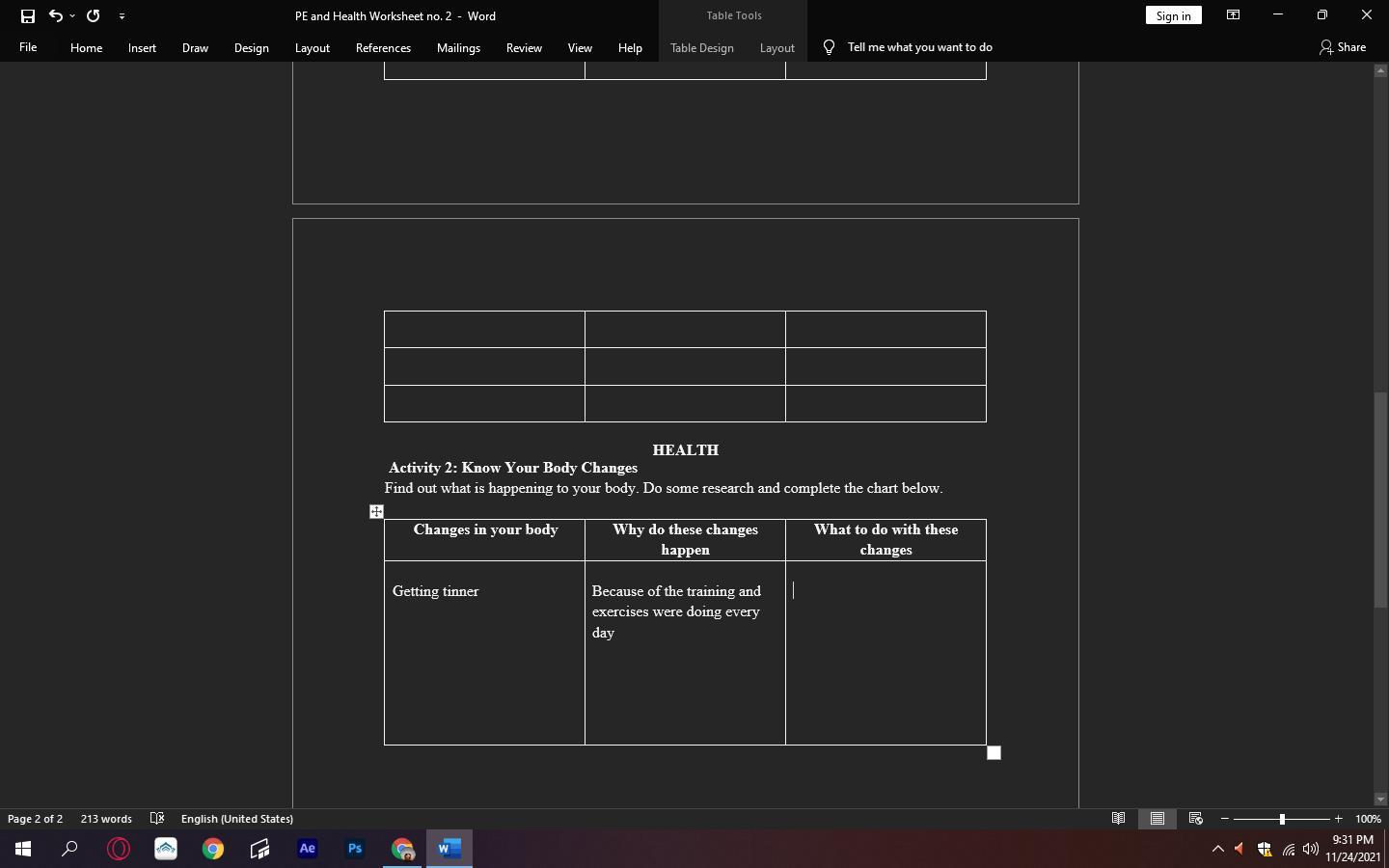The width and height of the screenshot is (1389, 868).
Task: Undo the last action
Action: point(56,15)
